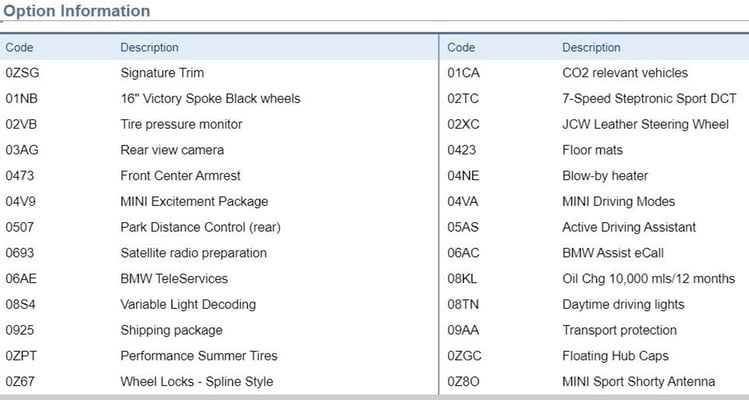The width and height of the screenshot is (749, 400).
Task: Select JCW Leather Steering Wheel description
Action: point(645,124)
